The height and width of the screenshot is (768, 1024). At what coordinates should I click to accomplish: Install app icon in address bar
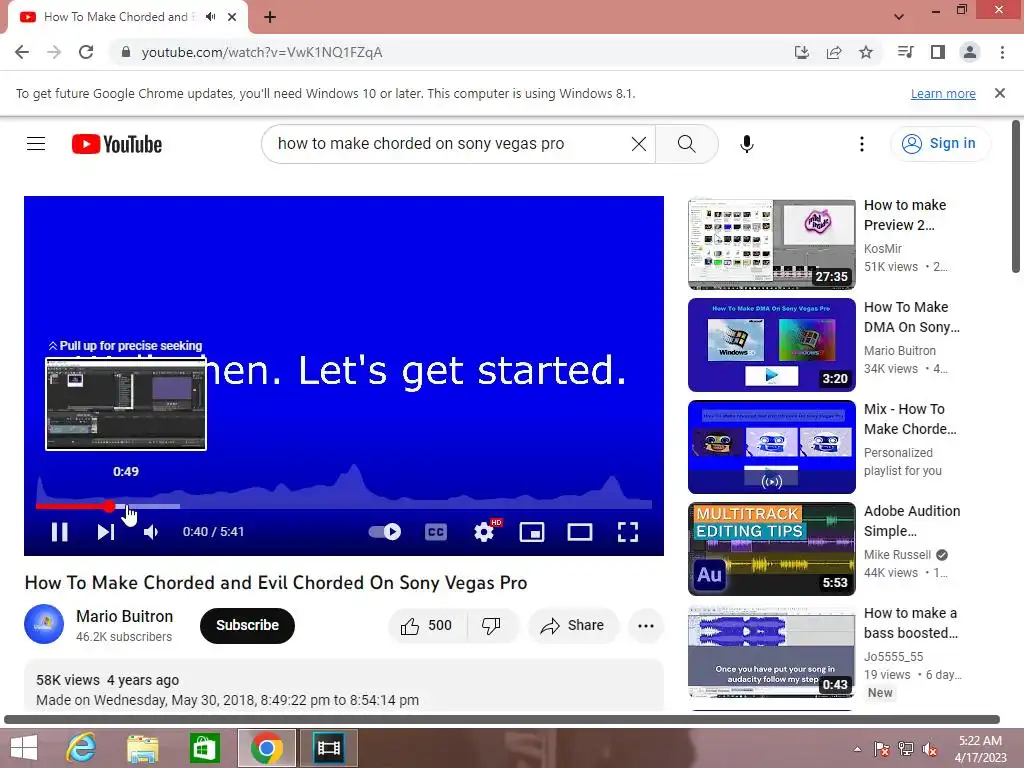point(801,52)
